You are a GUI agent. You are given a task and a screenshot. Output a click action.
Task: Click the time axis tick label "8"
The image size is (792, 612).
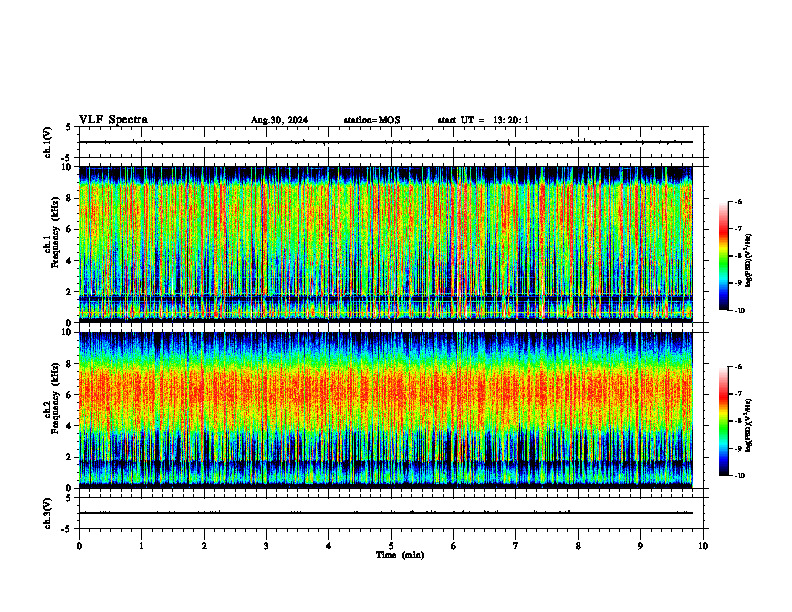[x=578, y=546]
